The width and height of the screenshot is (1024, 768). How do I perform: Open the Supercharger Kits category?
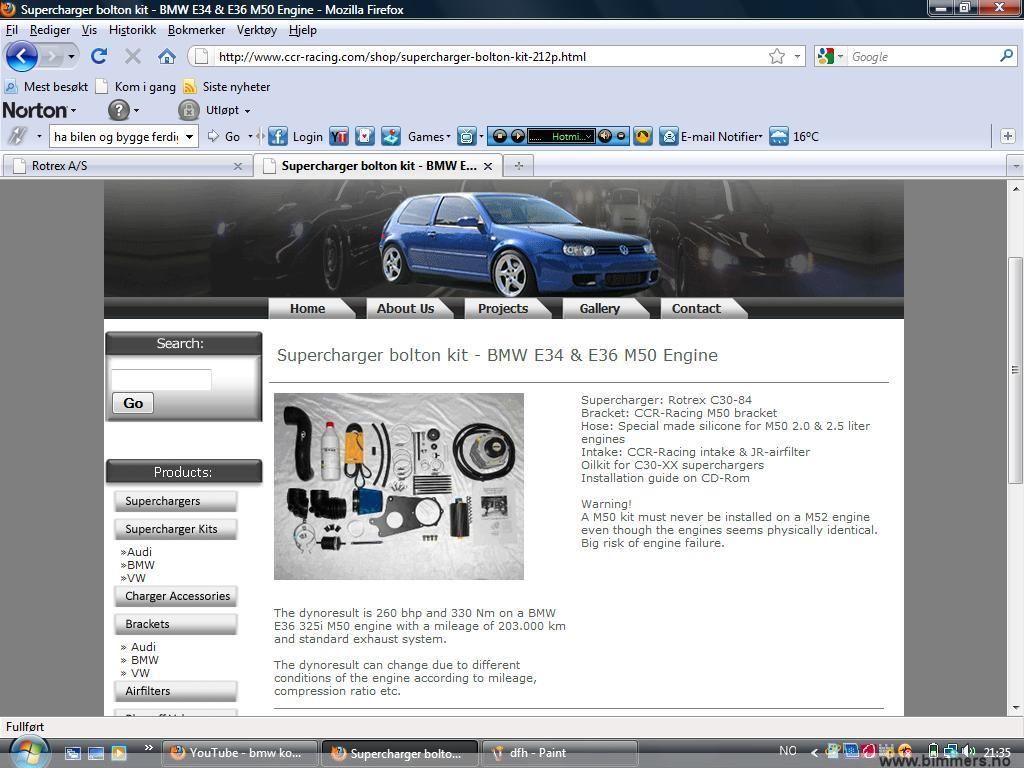click(x=175, y=529)
